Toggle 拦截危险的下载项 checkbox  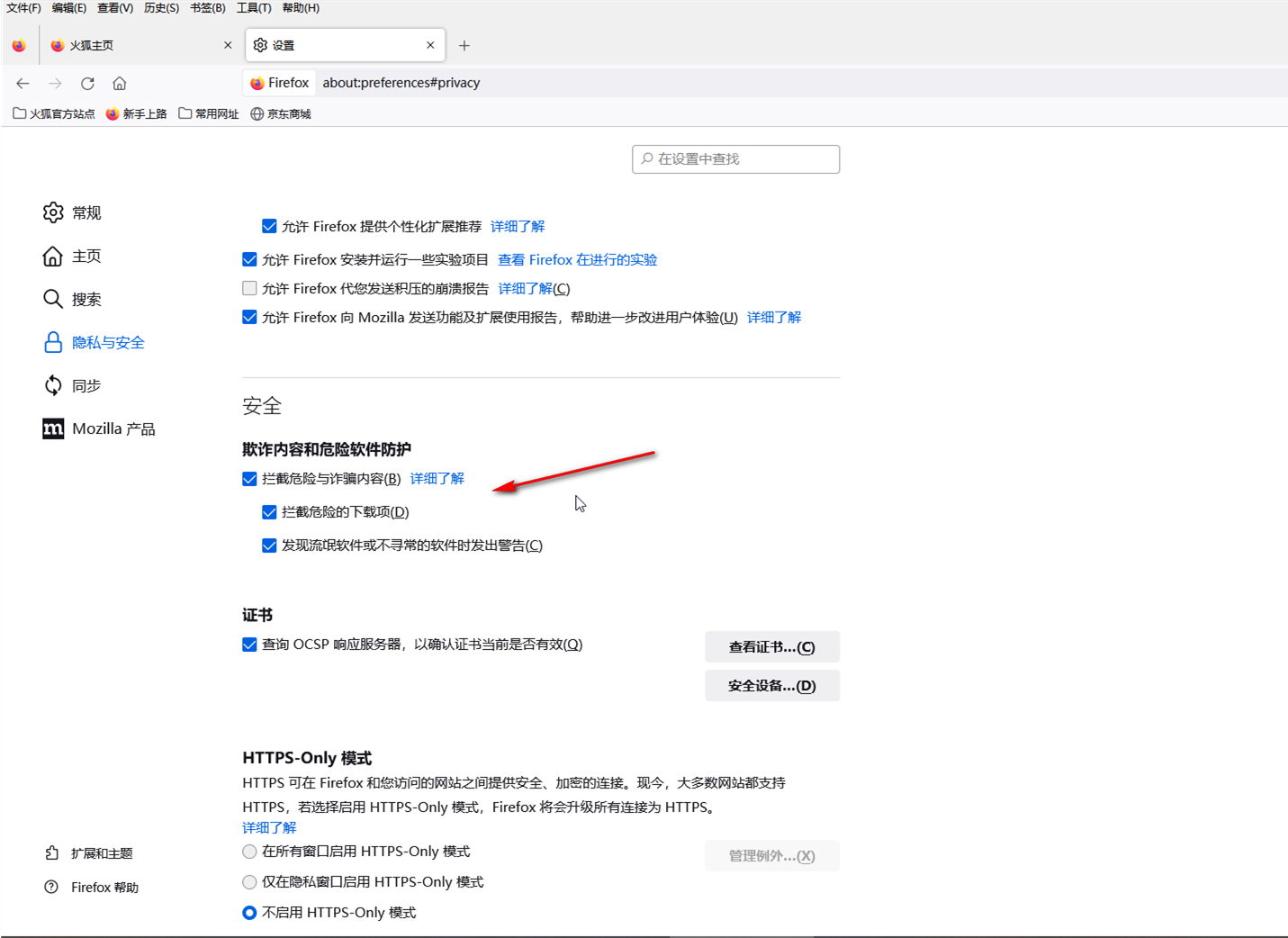269,512
